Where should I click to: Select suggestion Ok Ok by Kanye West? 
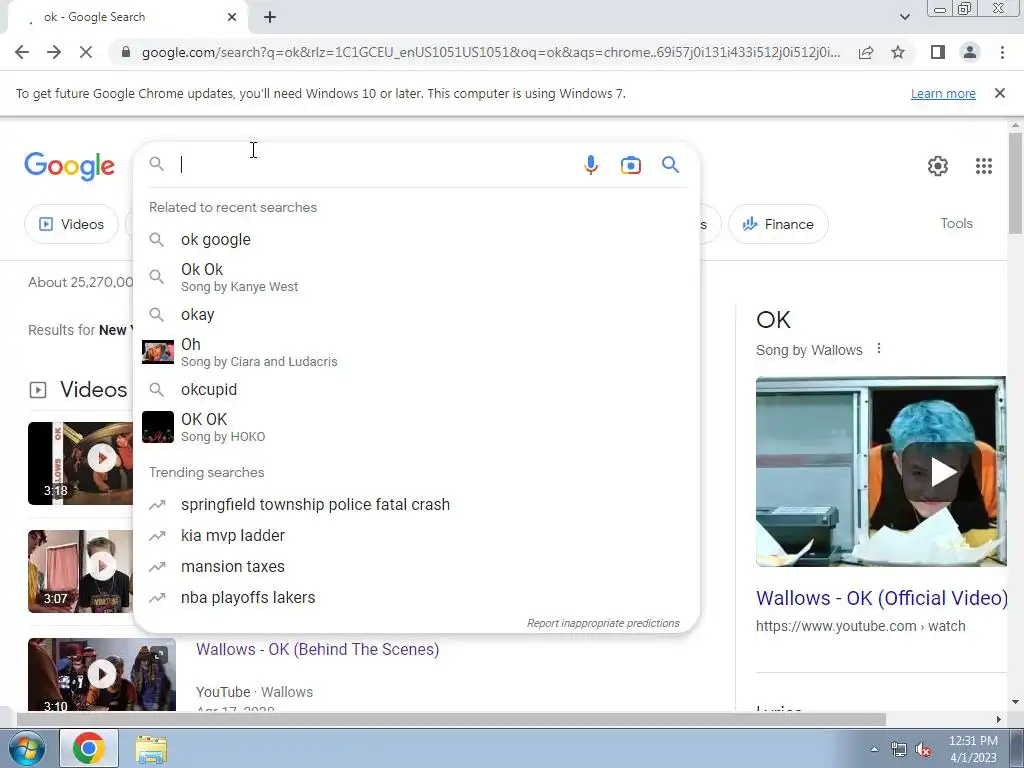pos(416,277)
